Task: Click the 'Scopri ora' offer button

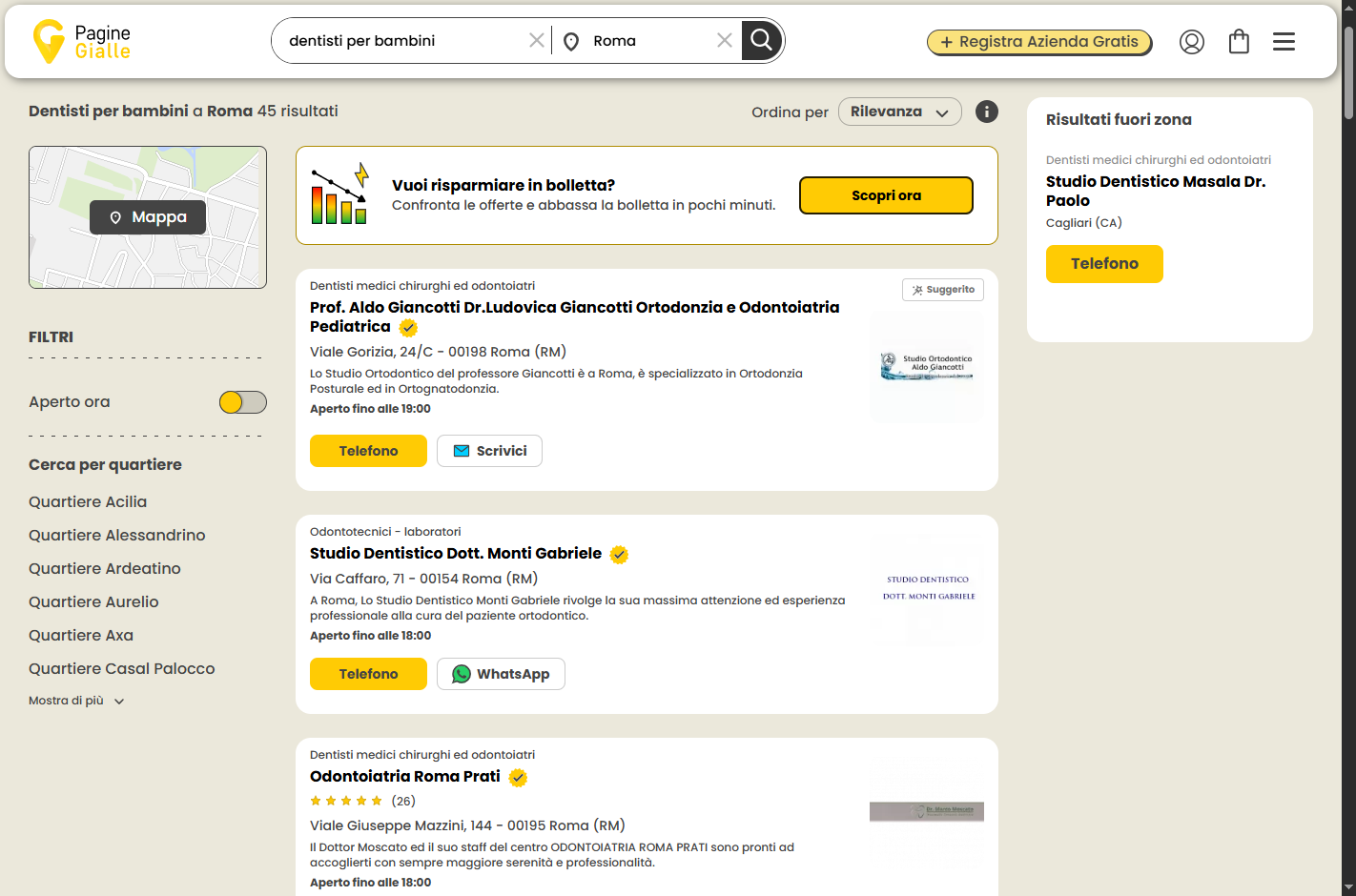Action: 886,194
